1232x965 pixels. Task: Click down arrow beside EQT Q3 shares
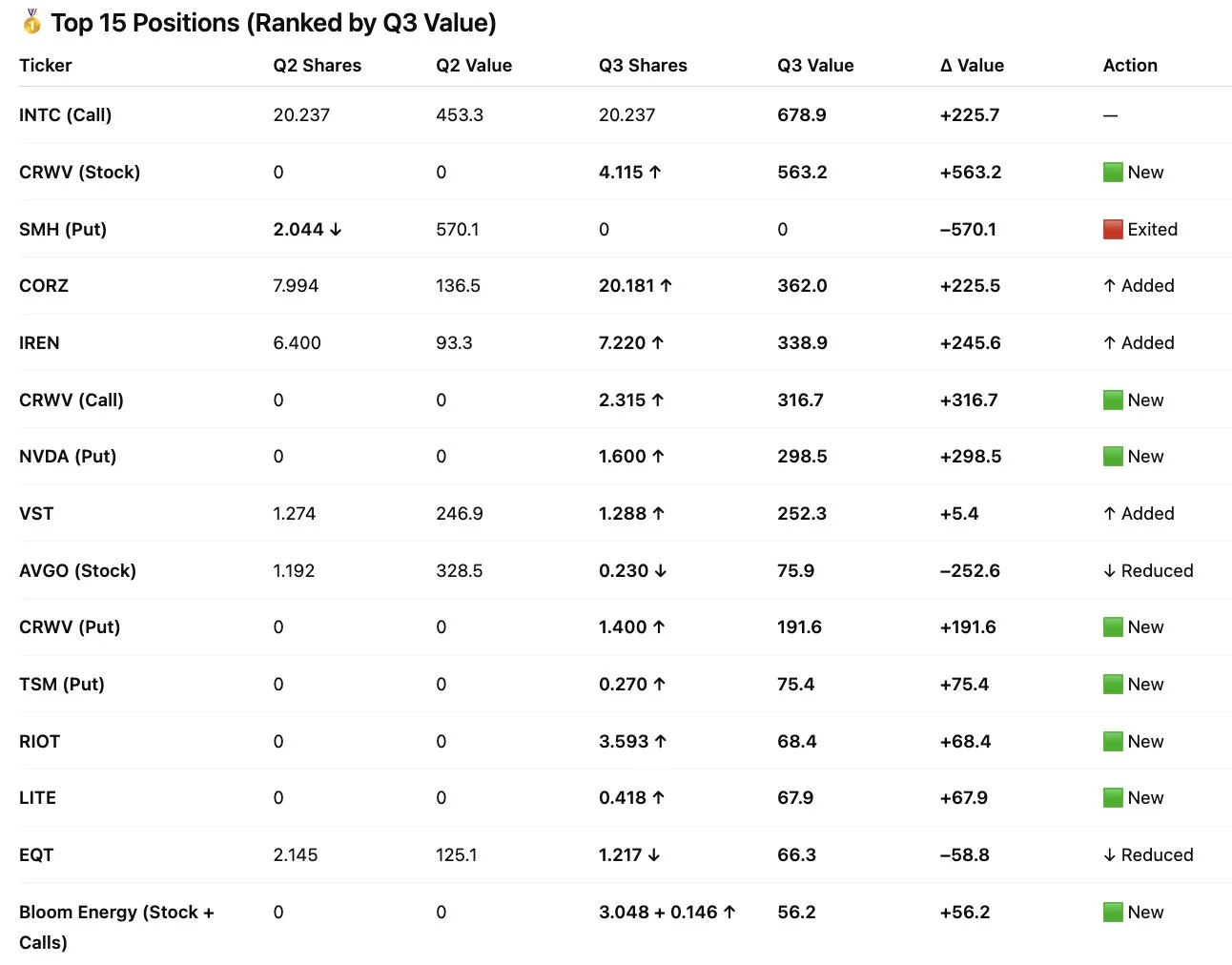(653, 854)
